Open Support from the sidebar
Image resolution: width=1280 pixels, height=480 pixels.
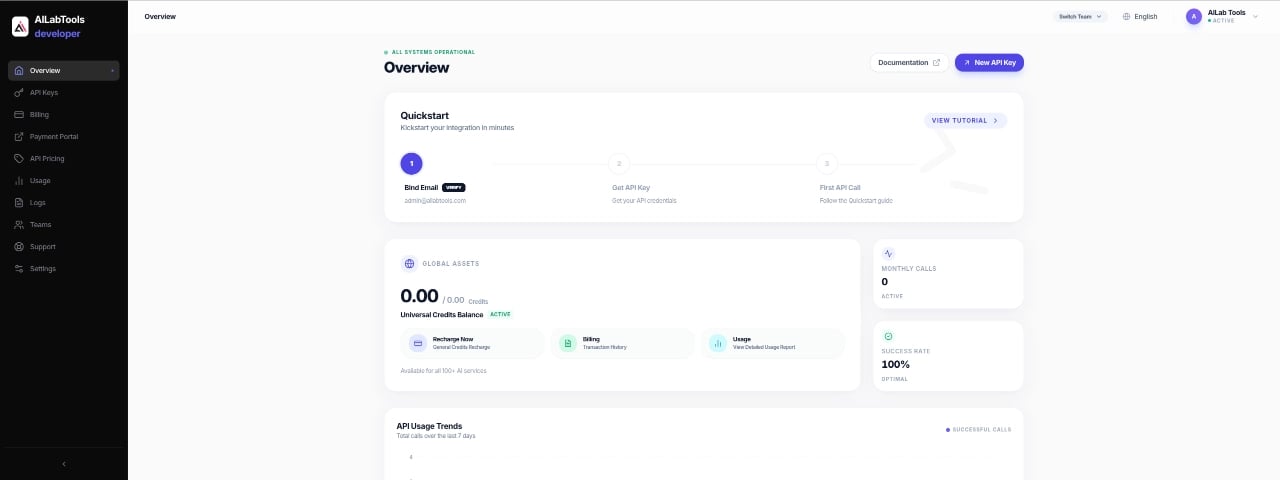(64, 246)
